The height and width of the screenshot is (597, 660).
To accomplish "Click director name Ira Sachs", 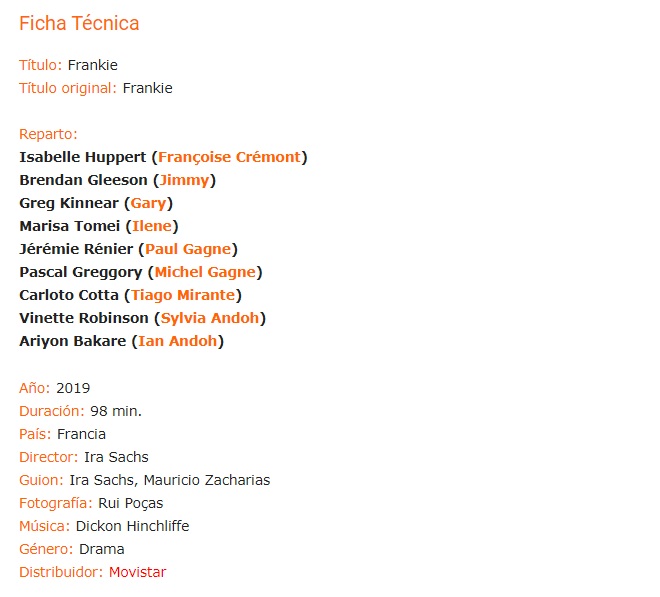I will pyautogui.click(x=116, y=457).
